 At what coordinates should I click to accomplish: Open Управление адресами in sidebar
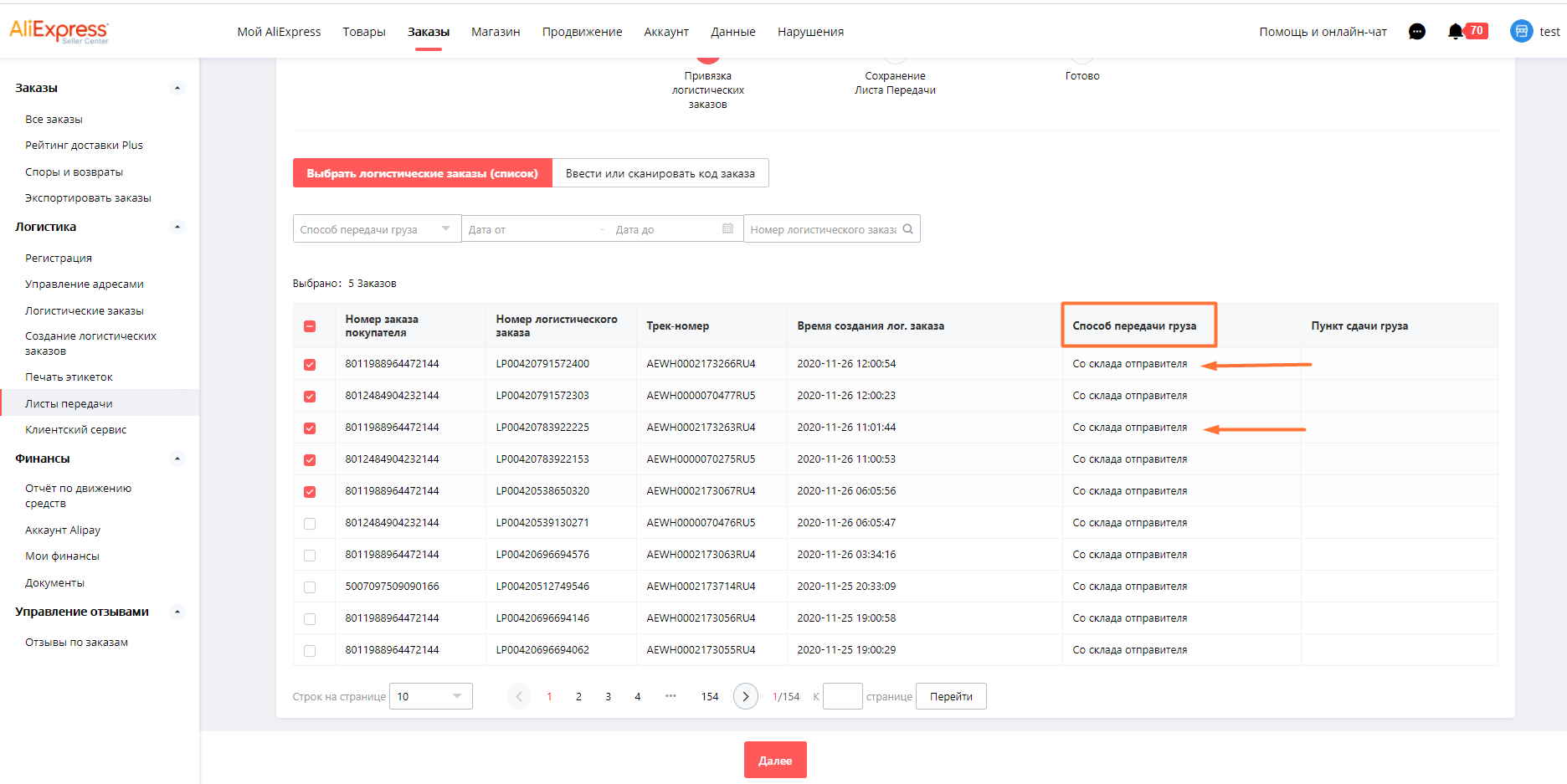tap(84, 284)
